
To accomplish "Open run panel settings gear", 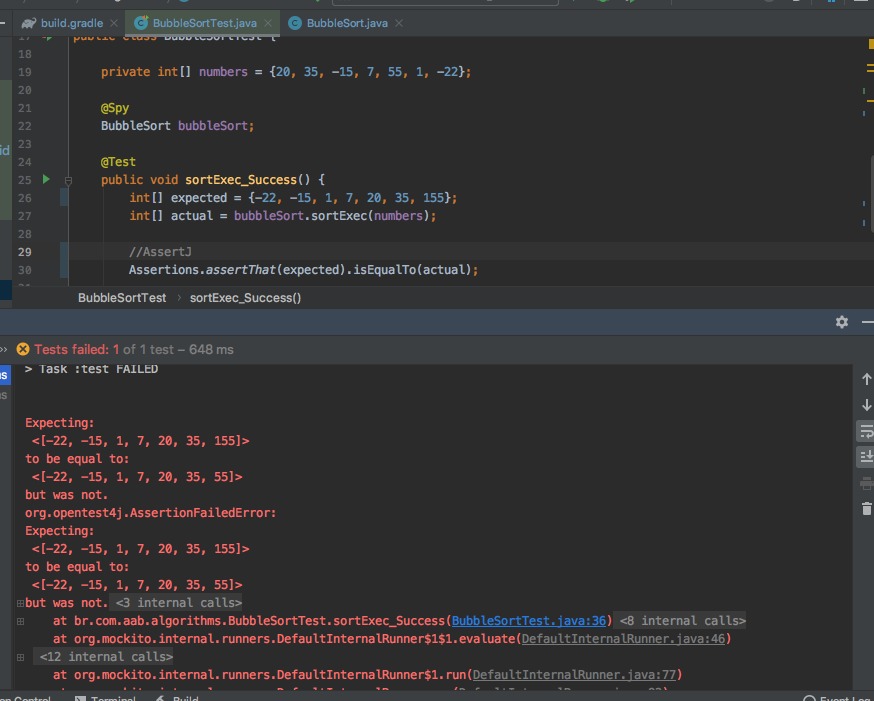I will 842,322.
